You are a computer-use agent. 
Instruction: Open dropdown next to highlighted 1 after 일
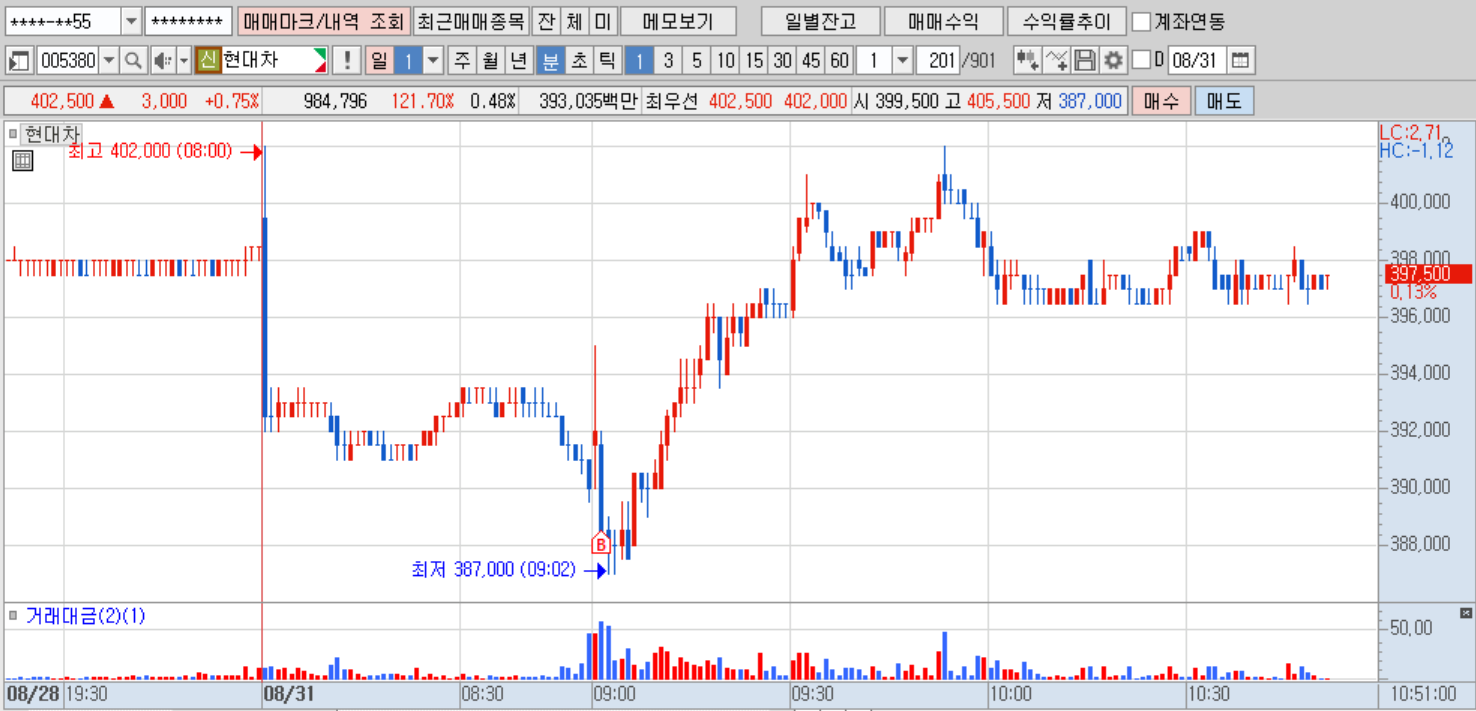[433, 61]
